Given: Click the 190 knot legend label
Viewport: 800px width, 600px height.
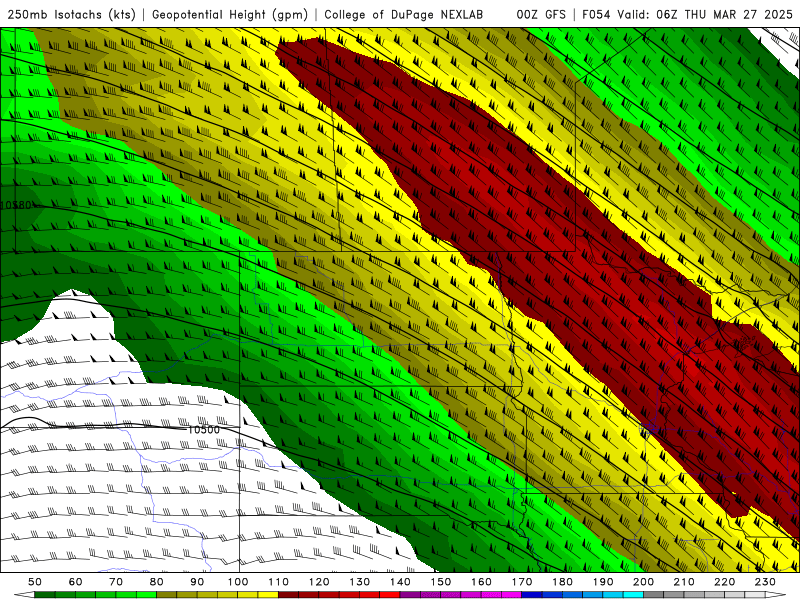Looking at the screenshot, I should point(603,582).
